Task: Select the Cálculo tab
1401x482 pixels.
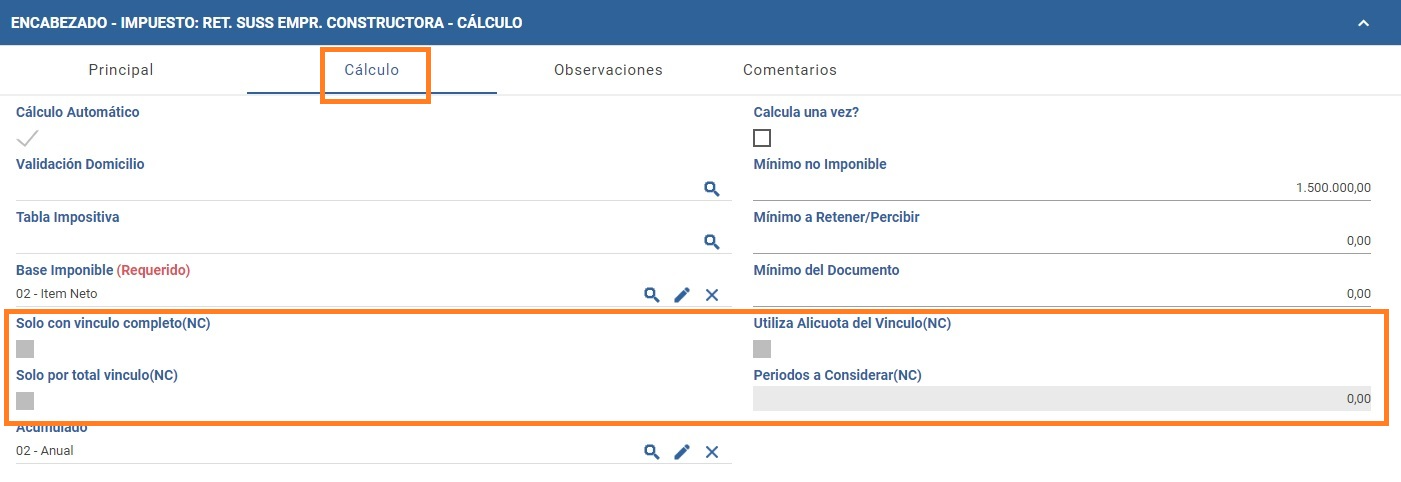Action: point(372,70)
